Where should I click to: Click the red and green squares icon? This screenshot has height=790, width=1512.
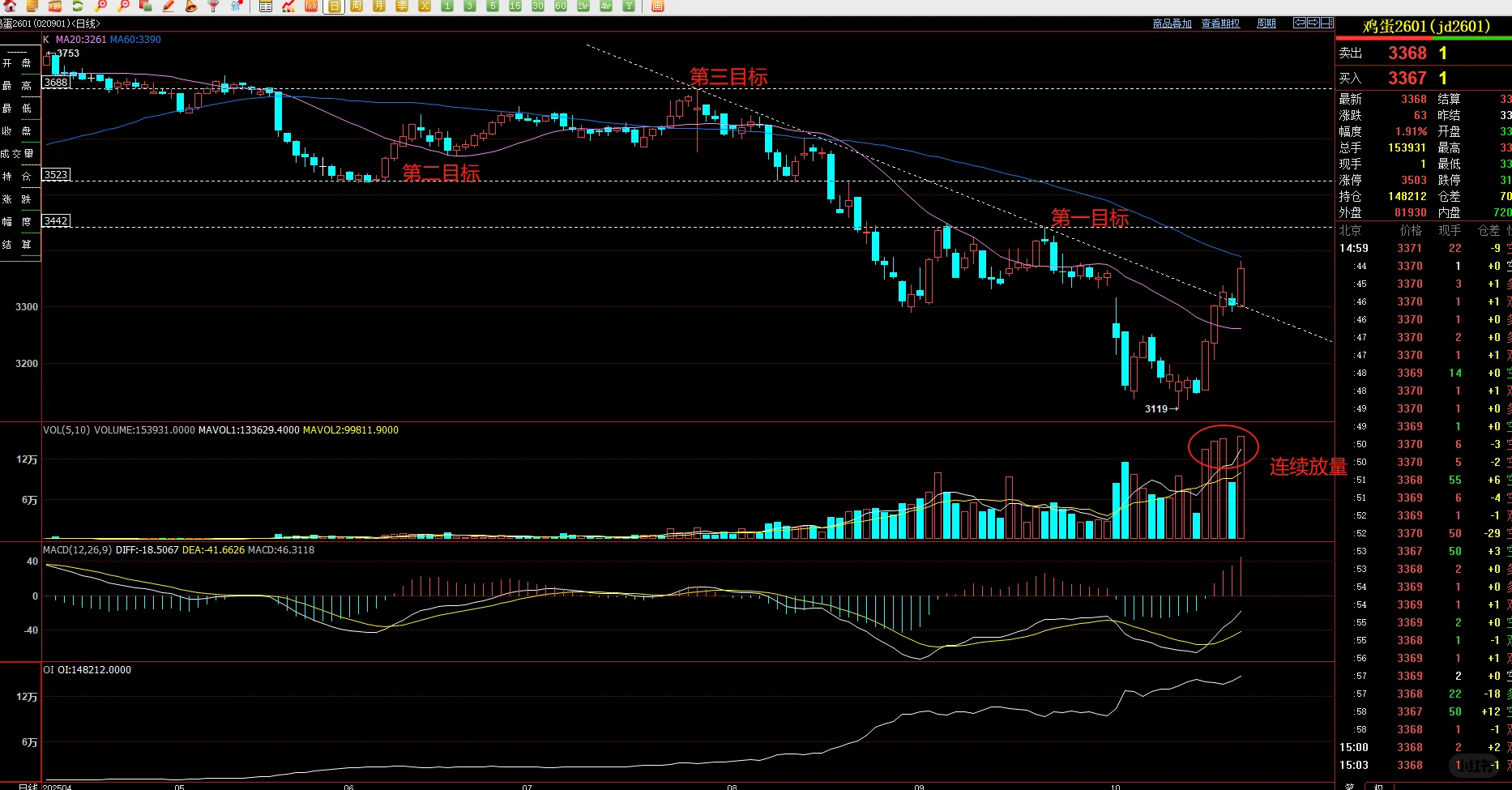coord(146,6)
